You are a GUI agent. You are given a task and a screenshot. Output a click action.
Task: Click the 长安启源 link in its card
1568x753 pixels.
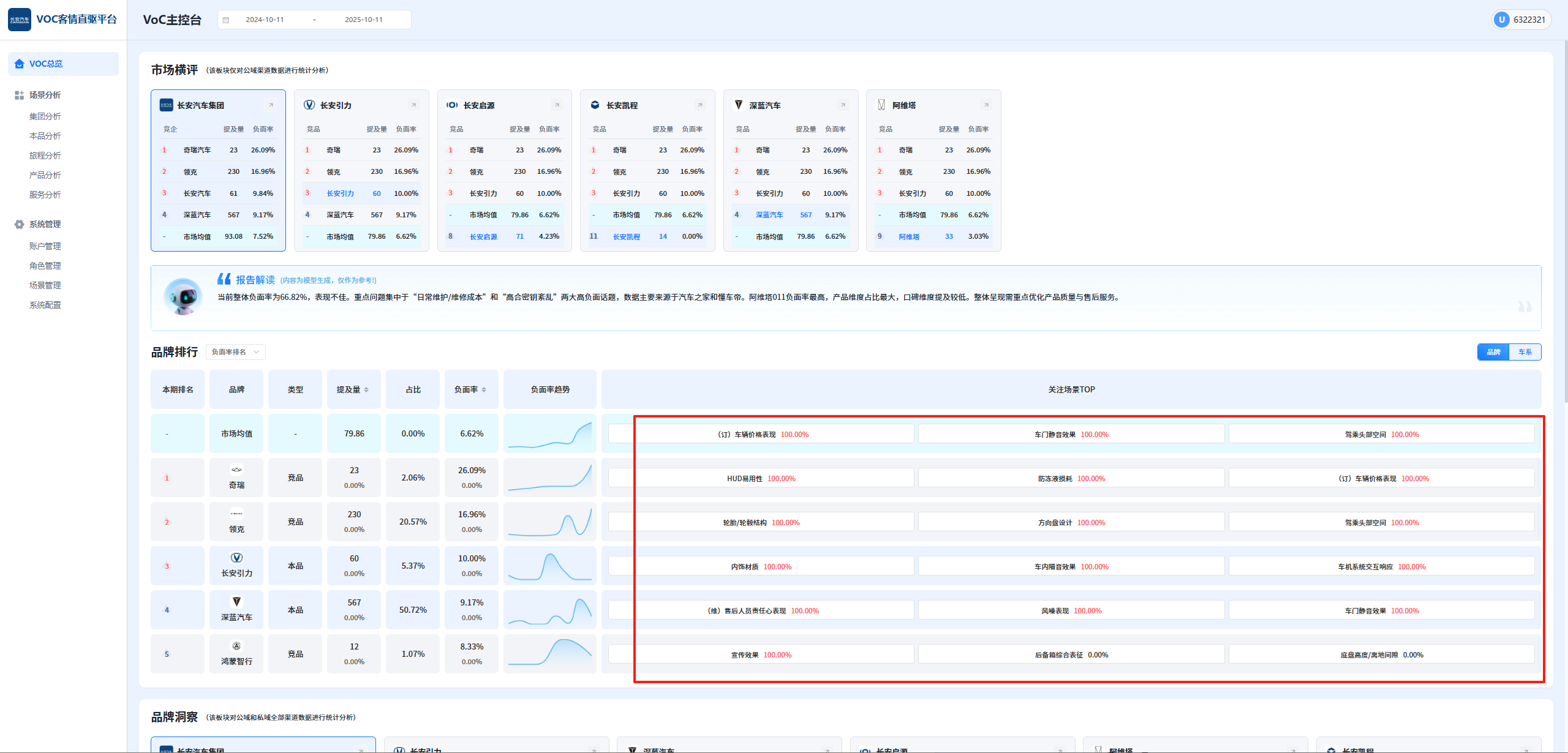coord(483,237)
